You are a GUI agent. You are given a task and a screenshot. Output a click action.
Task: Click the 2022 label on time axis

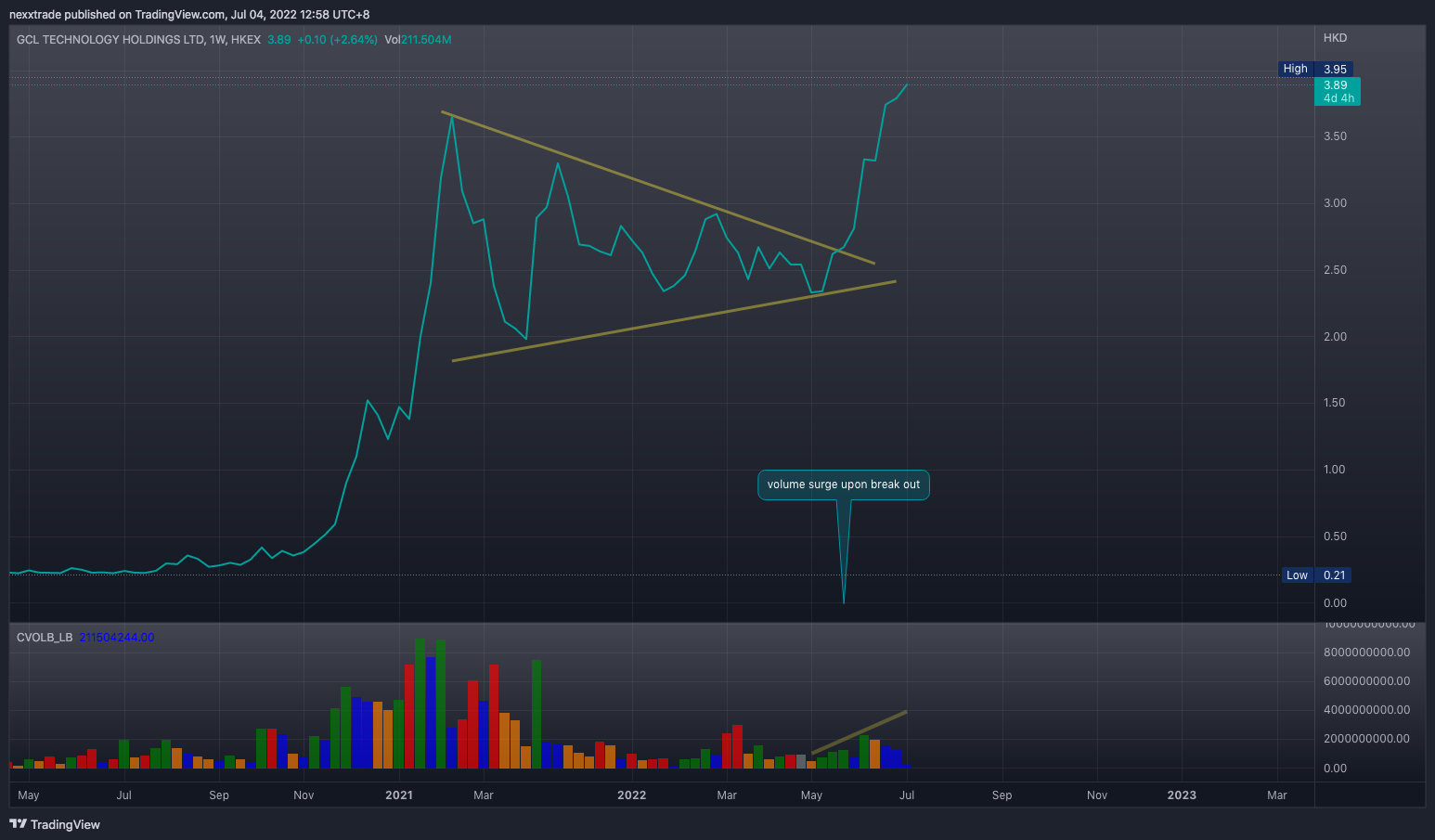(632, 795)
